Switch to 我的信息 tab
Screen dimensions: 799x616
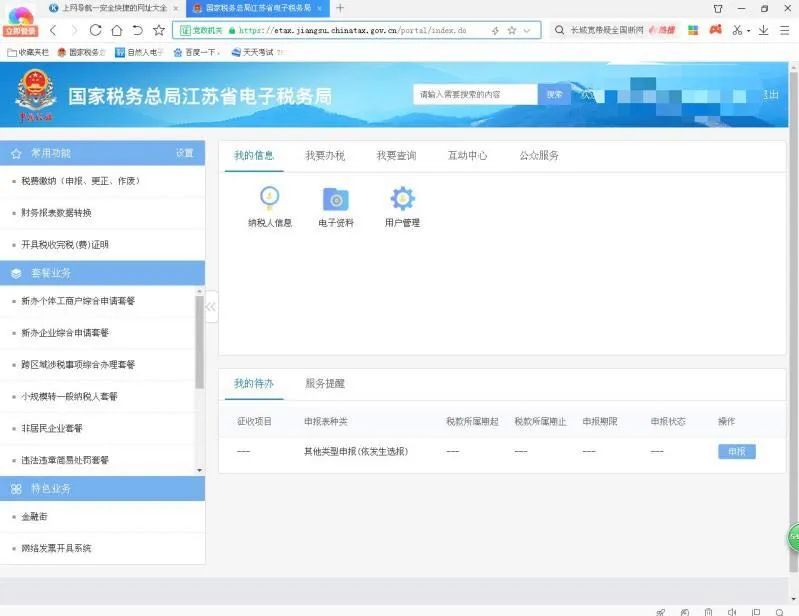254,155
